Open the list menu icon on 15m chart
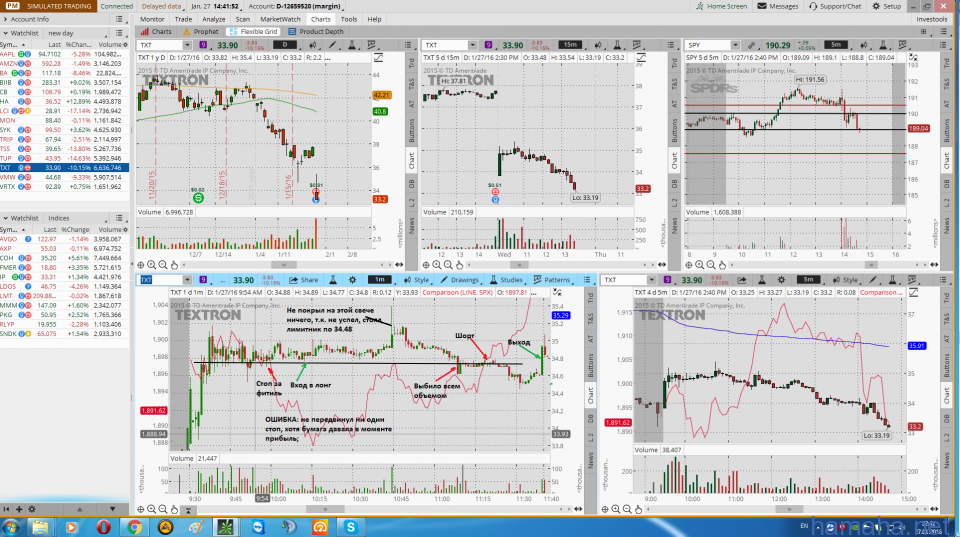The image size is (960, 537). (671, 45)
